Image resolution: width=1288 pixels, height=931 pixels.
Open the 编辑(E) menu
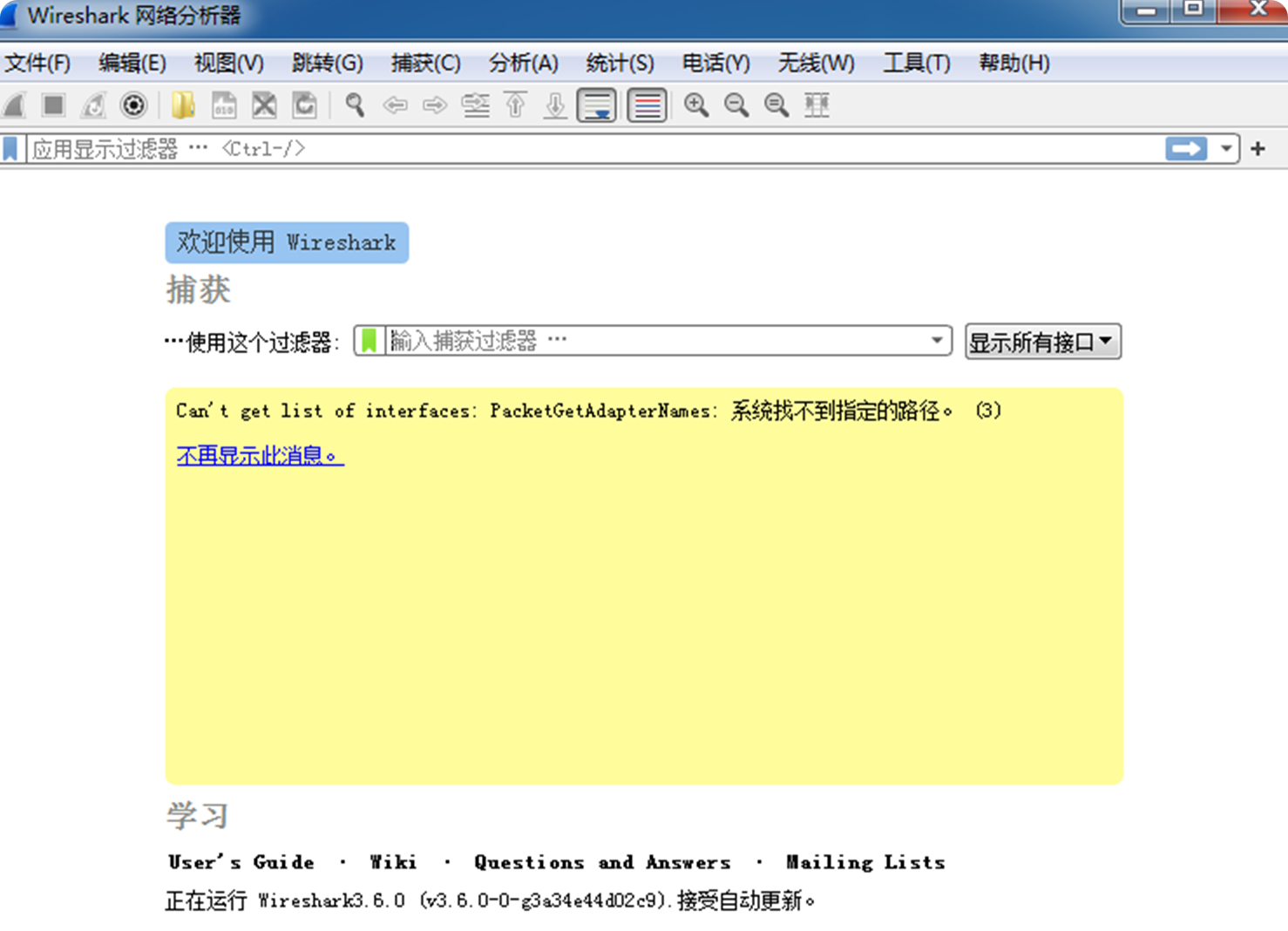[x=132, y=63]
